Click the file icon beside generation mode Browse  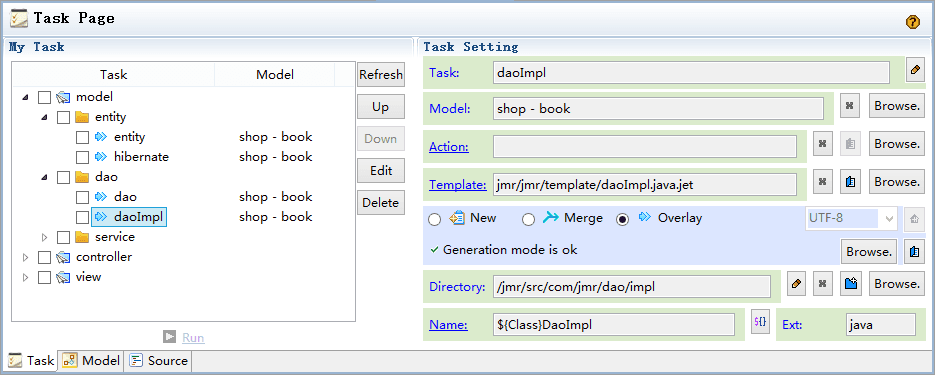pos(914,252)
